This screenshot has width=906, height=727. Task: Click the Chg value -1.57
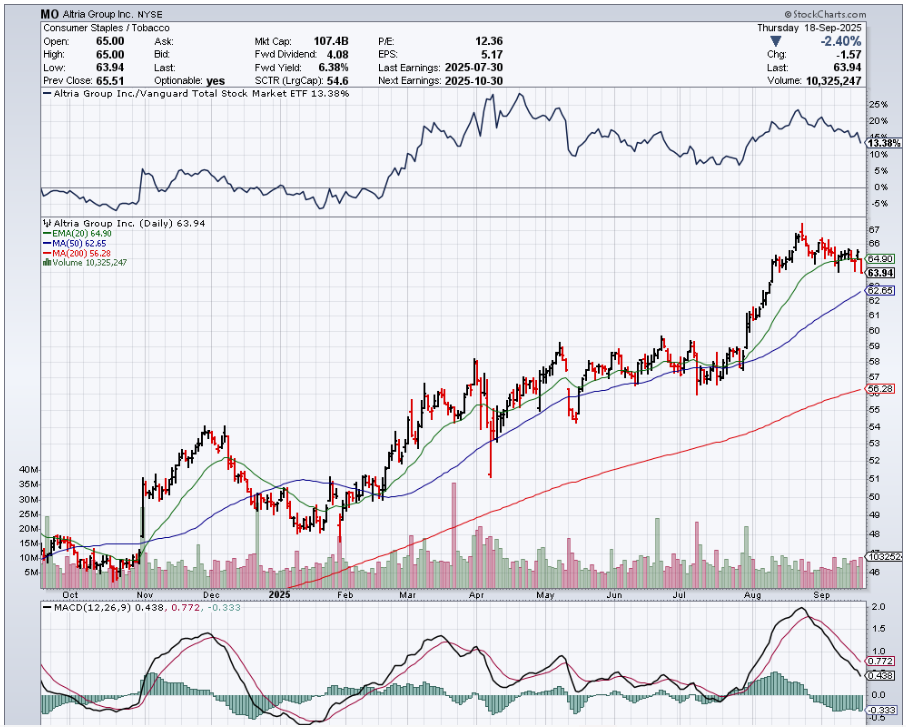[x=848, y=54]
